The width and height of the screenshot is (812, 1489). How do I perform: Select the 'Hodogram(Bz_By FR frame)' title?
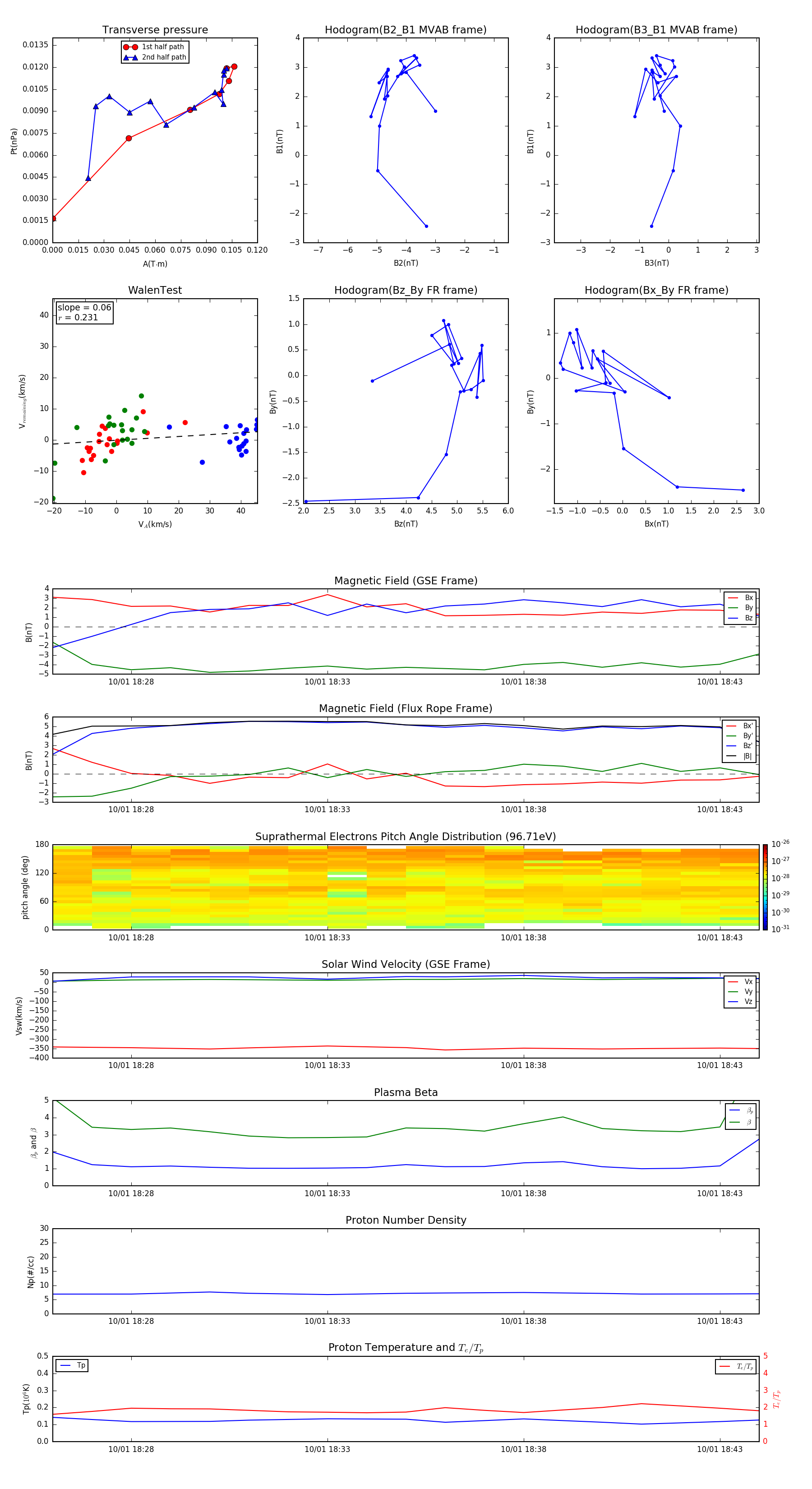(x=406, y=290)
